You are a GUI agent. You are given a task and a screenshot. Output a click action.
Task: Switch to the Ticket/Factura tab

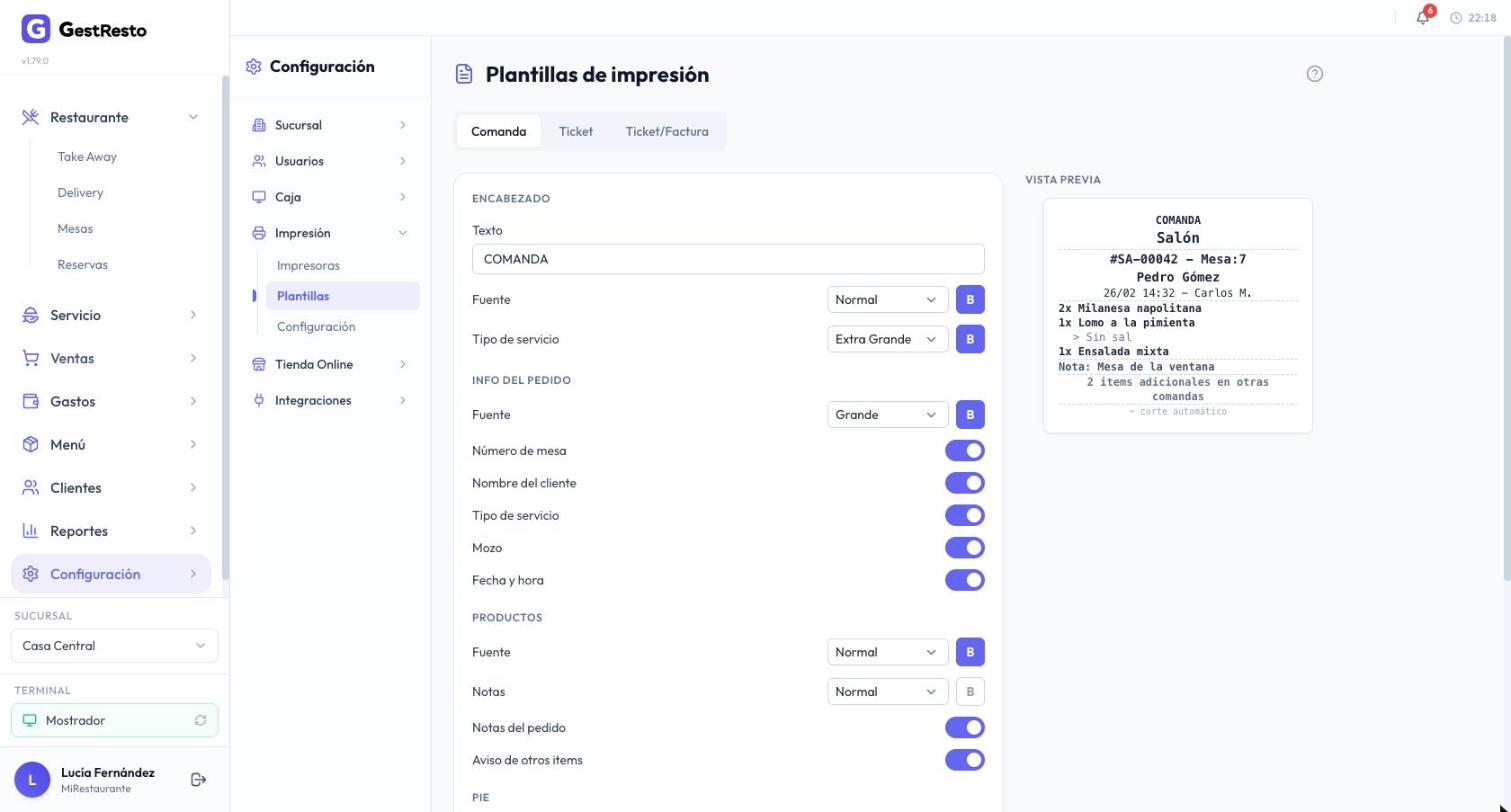coord(667,131)
